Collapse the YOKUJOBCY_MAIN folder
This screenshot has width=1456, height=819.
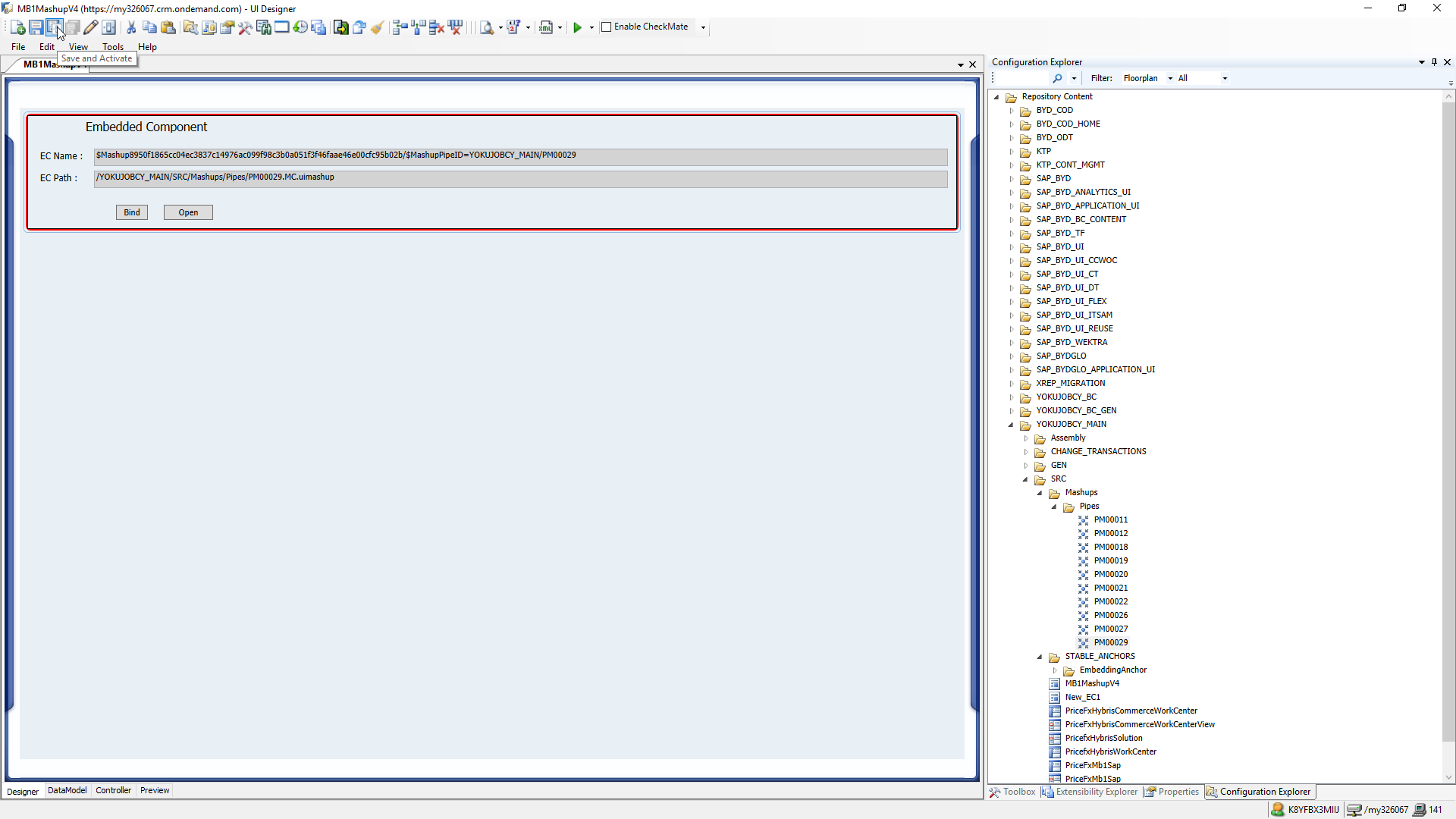[x=1011, y=425]
